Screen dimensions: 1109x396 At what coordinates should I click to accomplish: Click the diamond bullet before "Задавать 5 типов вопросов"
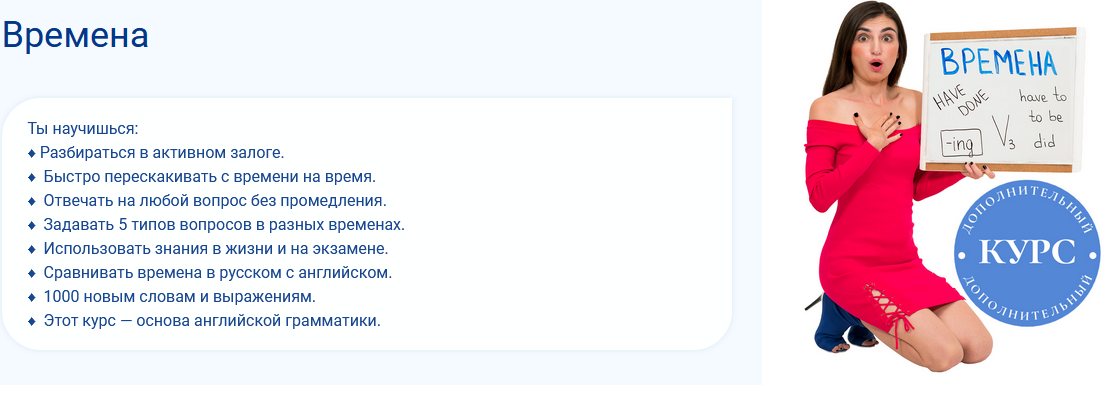click(x=31, y=225)
